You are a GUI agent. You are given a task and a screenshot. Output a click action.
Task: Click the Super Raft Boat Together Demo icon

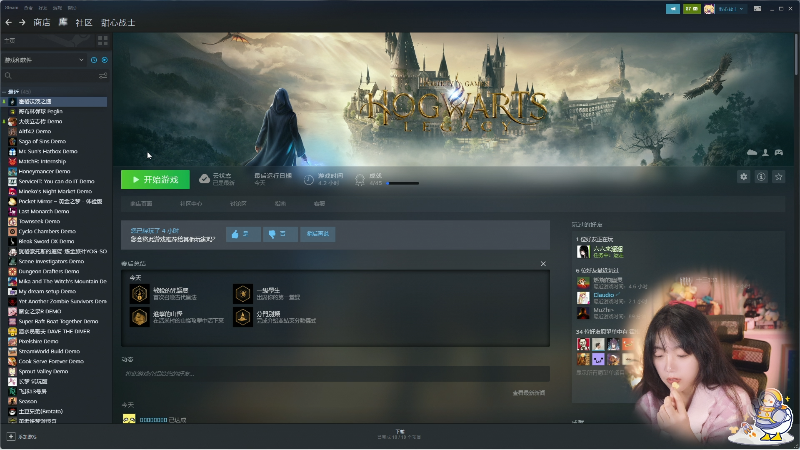pos(12,321)
